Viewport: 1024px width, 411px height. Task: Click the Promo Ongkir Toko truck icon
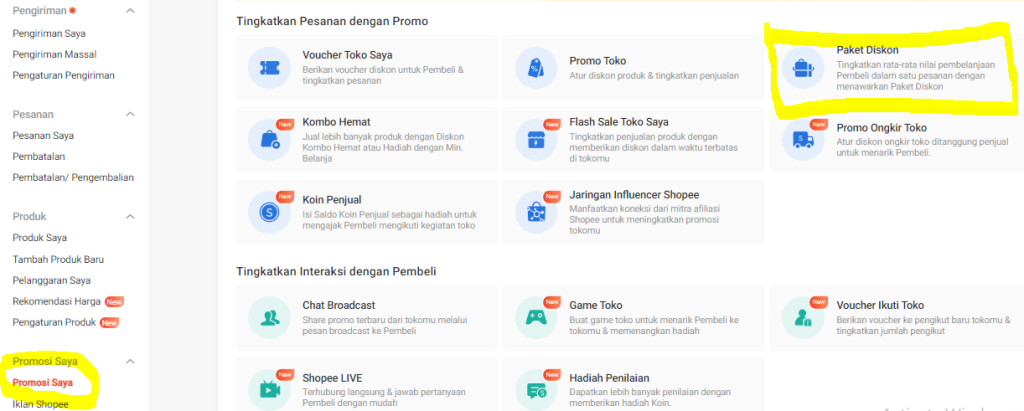pyautogui.click(x=803, y=139)
